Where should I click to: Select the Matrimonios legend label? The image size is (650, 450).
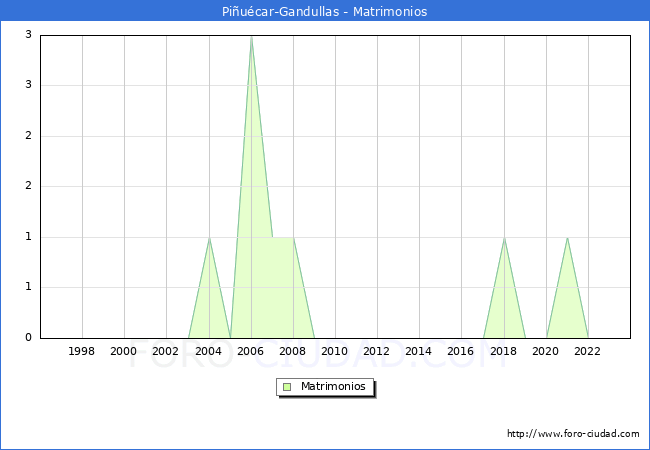pyautogui.click(x=333, y=387)
